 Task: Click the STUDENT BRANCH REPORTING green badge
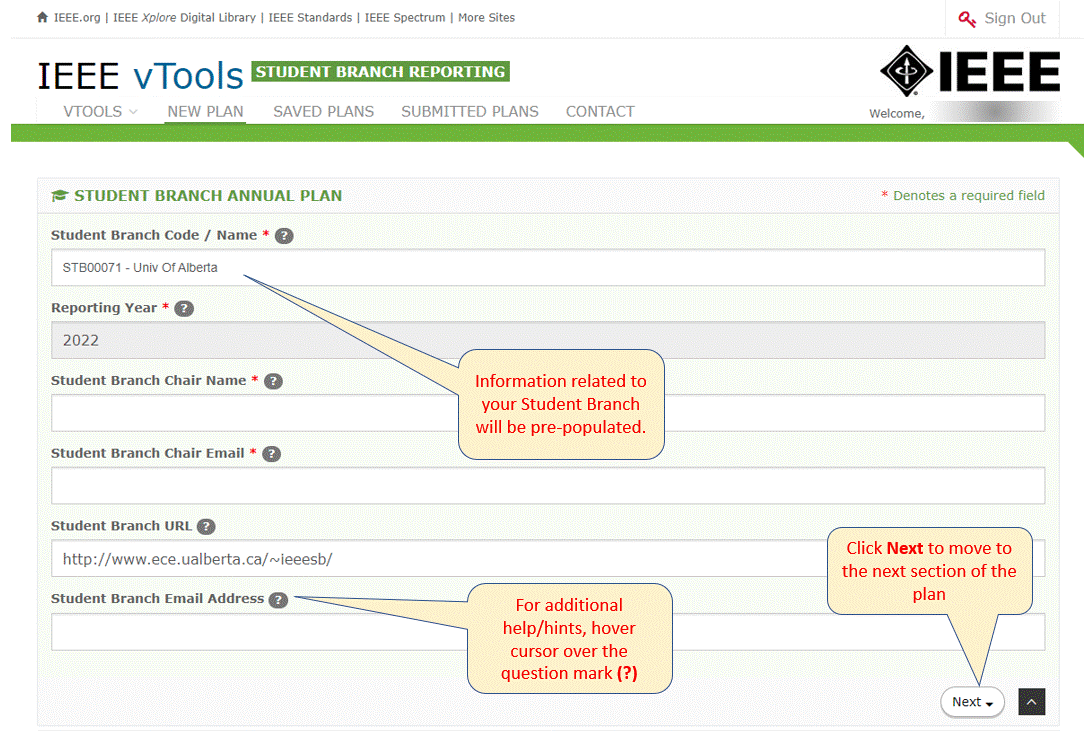tap(380, 71)
